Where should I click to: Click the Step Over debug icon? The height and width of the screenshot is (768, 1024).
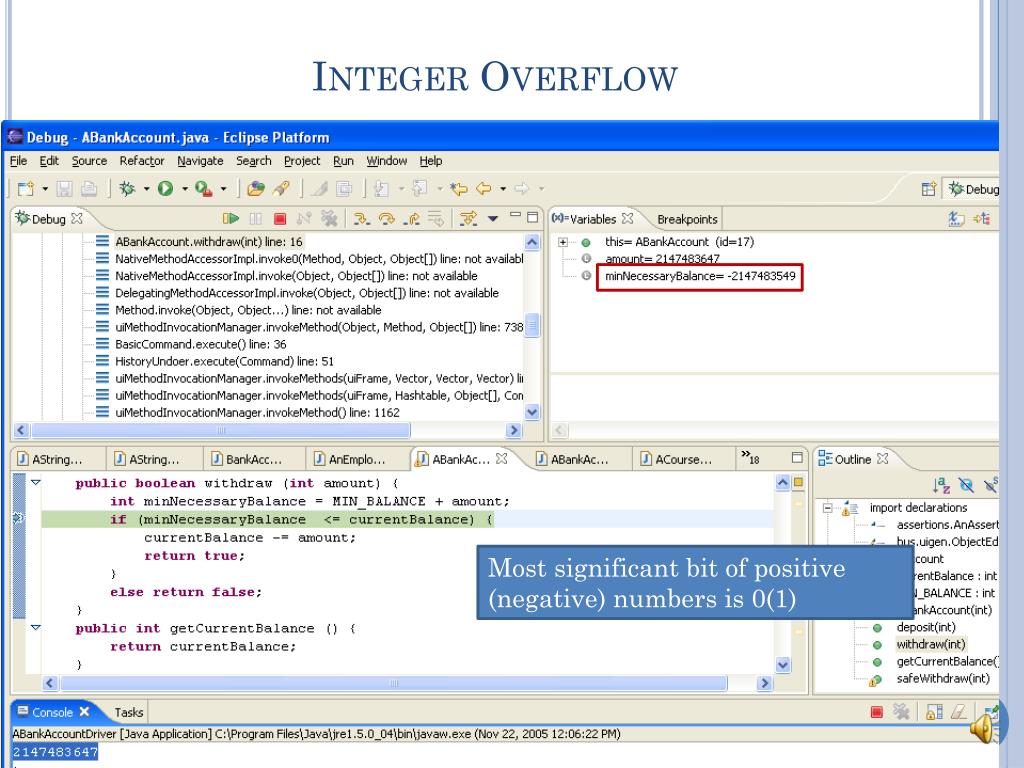coord(385,219)
